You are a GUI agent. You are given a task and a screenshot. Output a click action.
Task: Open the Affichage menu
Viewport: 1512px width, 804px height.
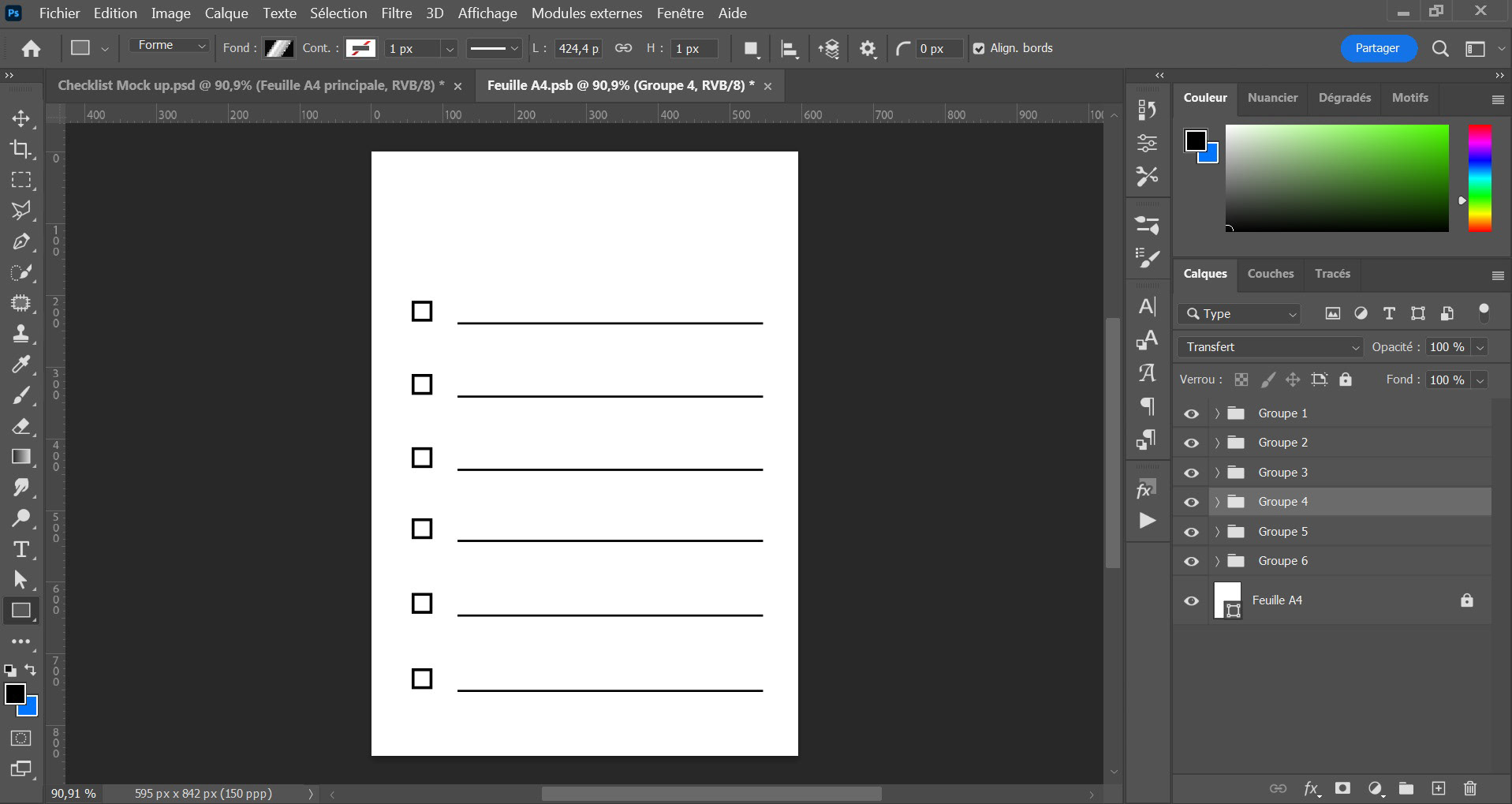(487, 13)
